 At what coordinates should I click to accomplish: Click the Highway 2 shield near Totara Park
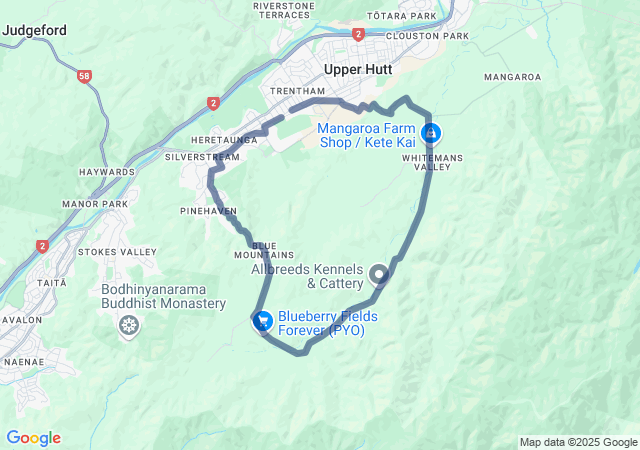click(x=358, y=34)
